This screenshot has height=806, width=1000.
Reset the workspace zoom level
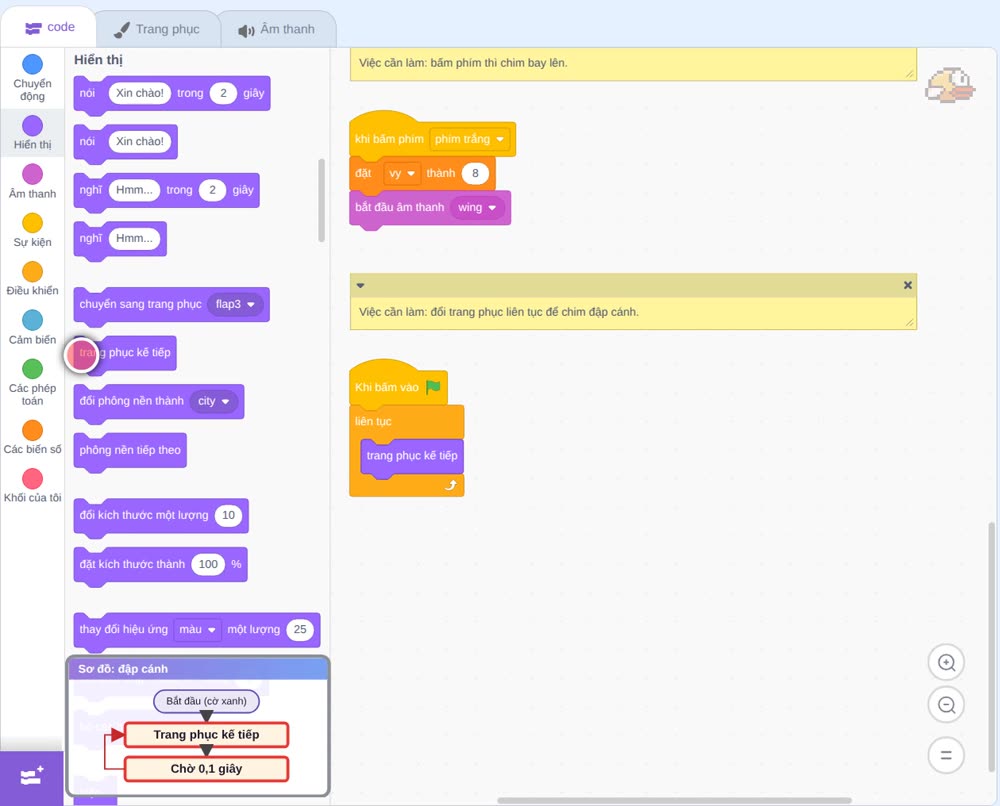click(x=946, y=756)
